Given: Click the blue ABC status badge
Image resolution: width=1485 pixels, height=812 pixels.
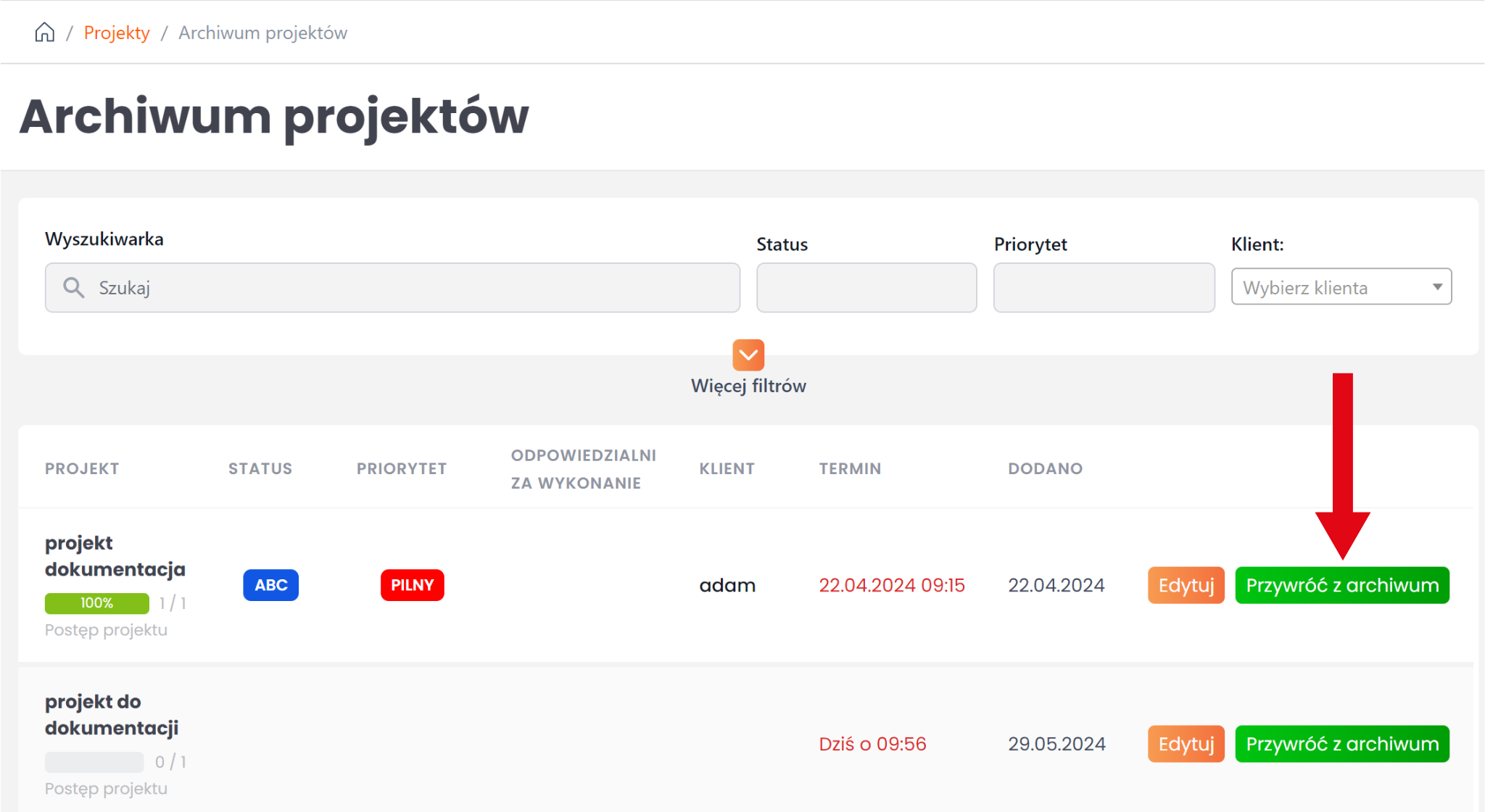Looking at the screenshot, I should click(x=270, y=585).
